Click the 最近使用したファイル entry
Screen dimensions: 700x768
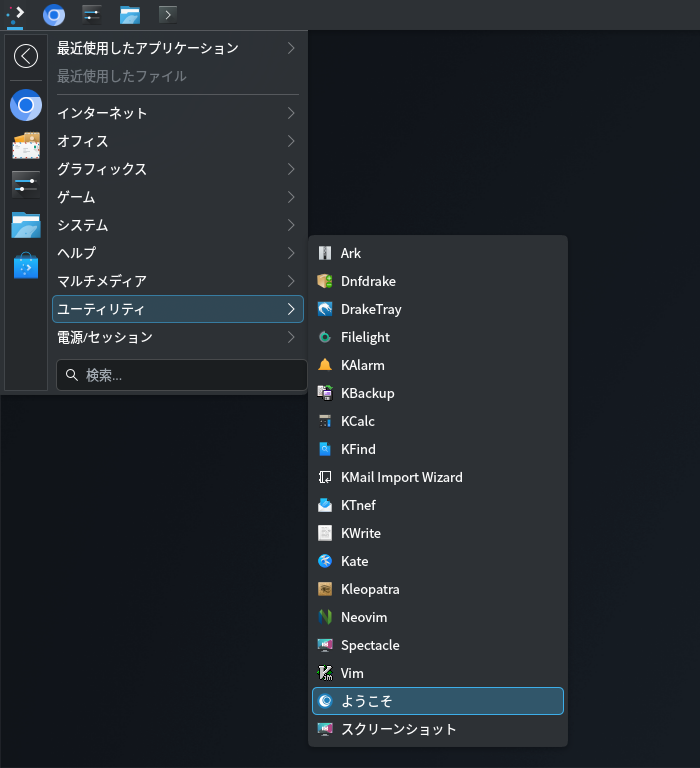coord(178,76)
